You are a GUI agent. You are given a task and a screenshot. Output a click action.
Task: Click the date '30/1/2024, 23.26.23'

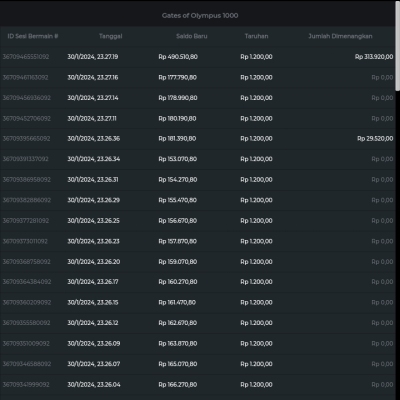pos(93,241)
